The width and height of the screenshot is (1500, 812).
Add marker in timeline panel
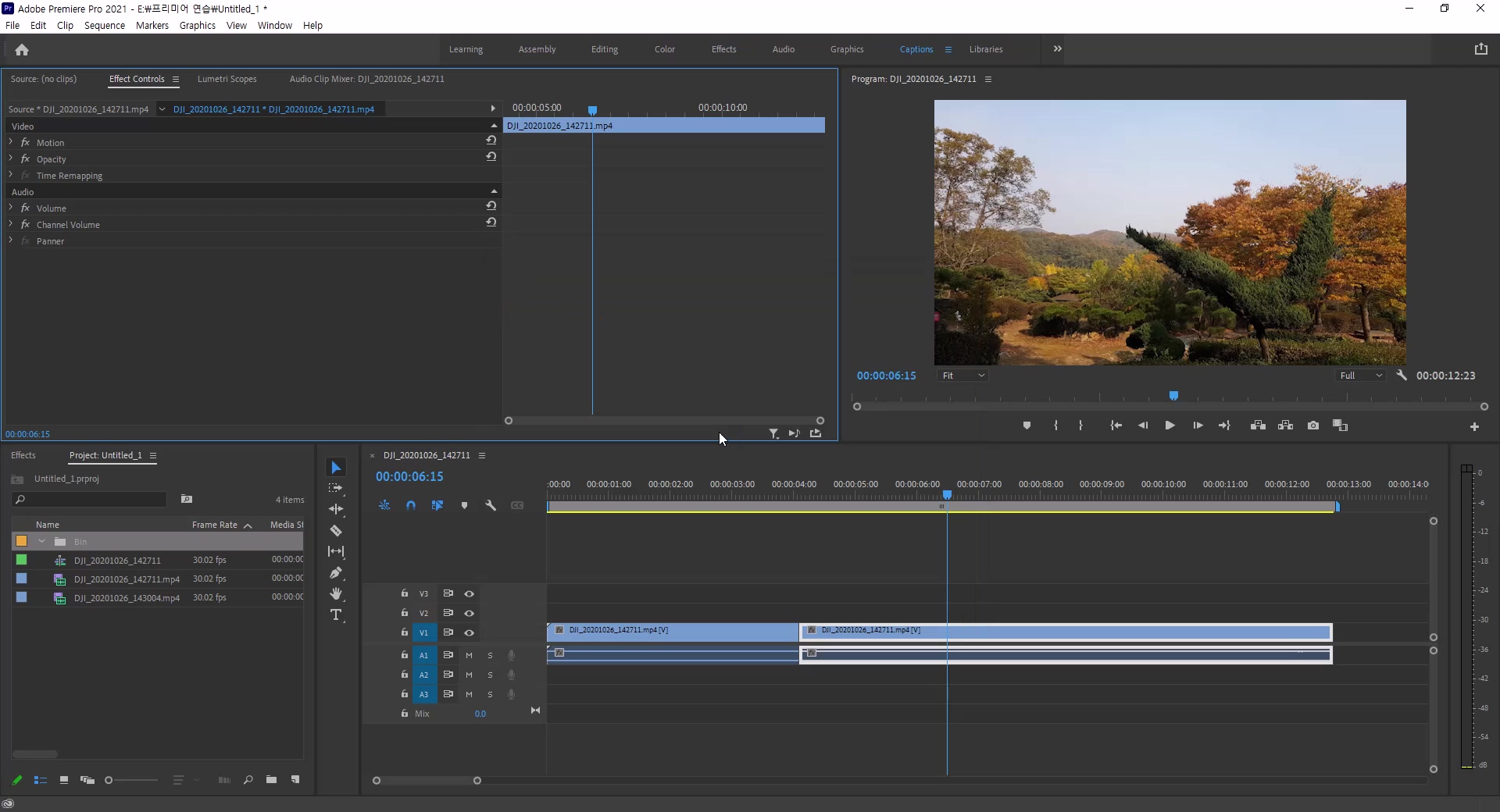coord(464,505)
